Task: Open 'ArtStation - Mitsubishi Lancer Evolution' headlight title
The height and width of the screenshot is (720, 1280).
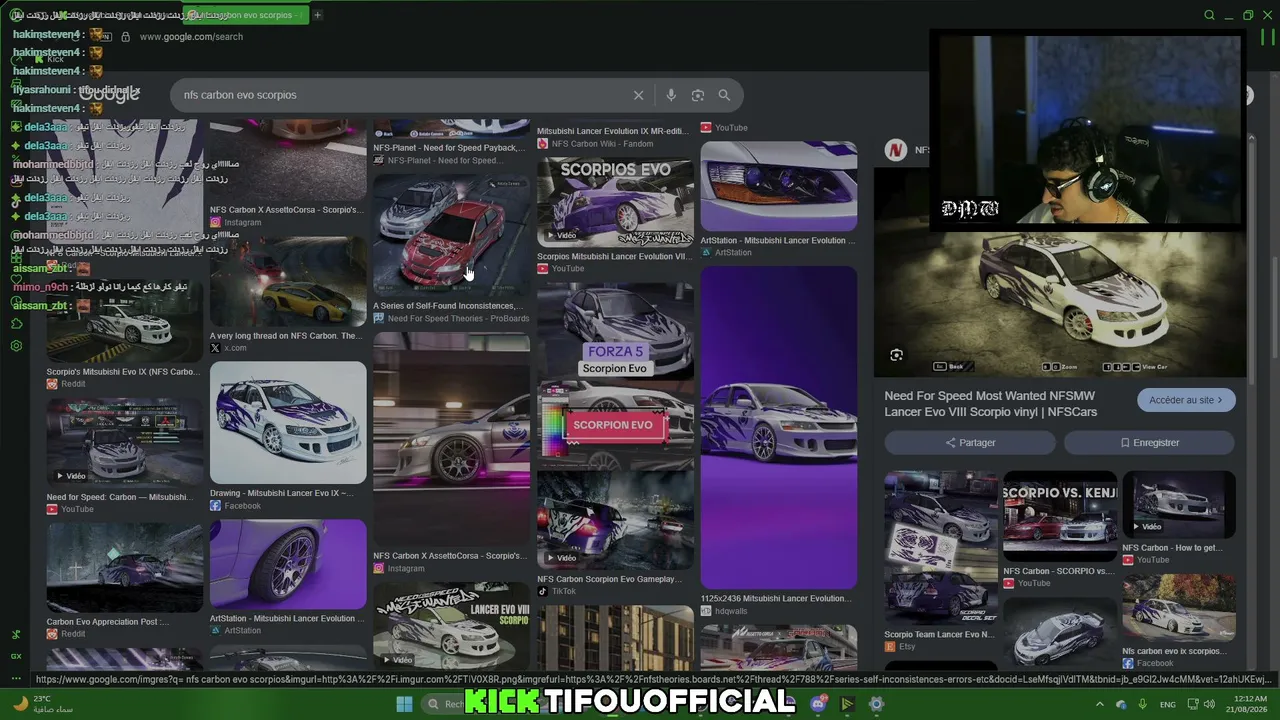Action: click(778, 241)
